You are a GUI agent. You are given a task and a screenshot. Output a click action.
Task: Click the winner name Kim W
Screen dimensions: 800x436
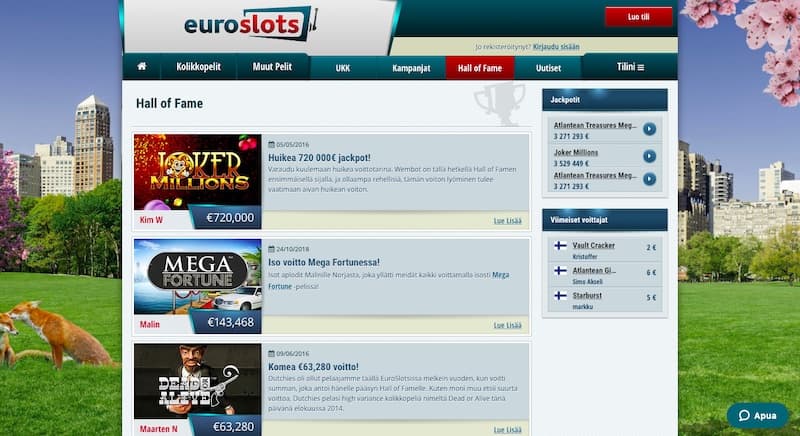pyautogui.click(x=151, y=220)
